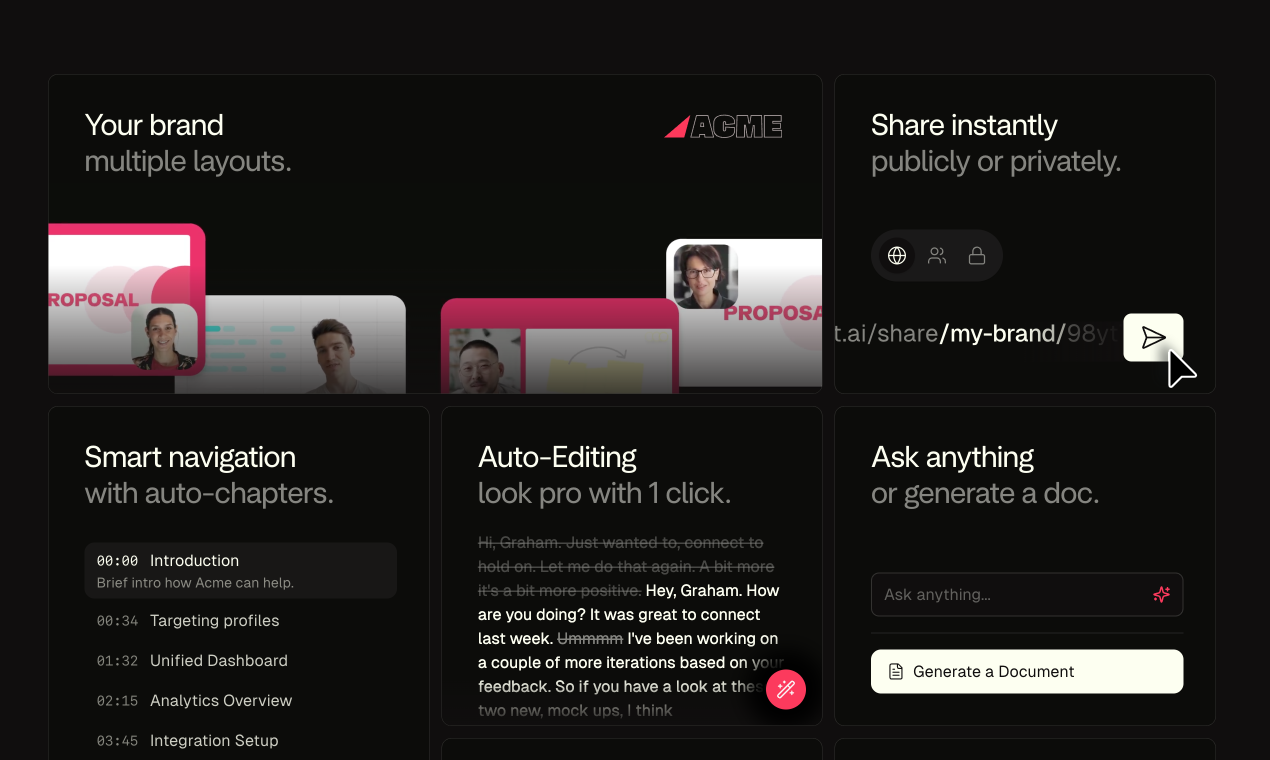The height and width of the screenshot is (760, 1270).
Task: Click the pink AI sparkle icon
Action: pyautogui.click(x=1161, y=594)
